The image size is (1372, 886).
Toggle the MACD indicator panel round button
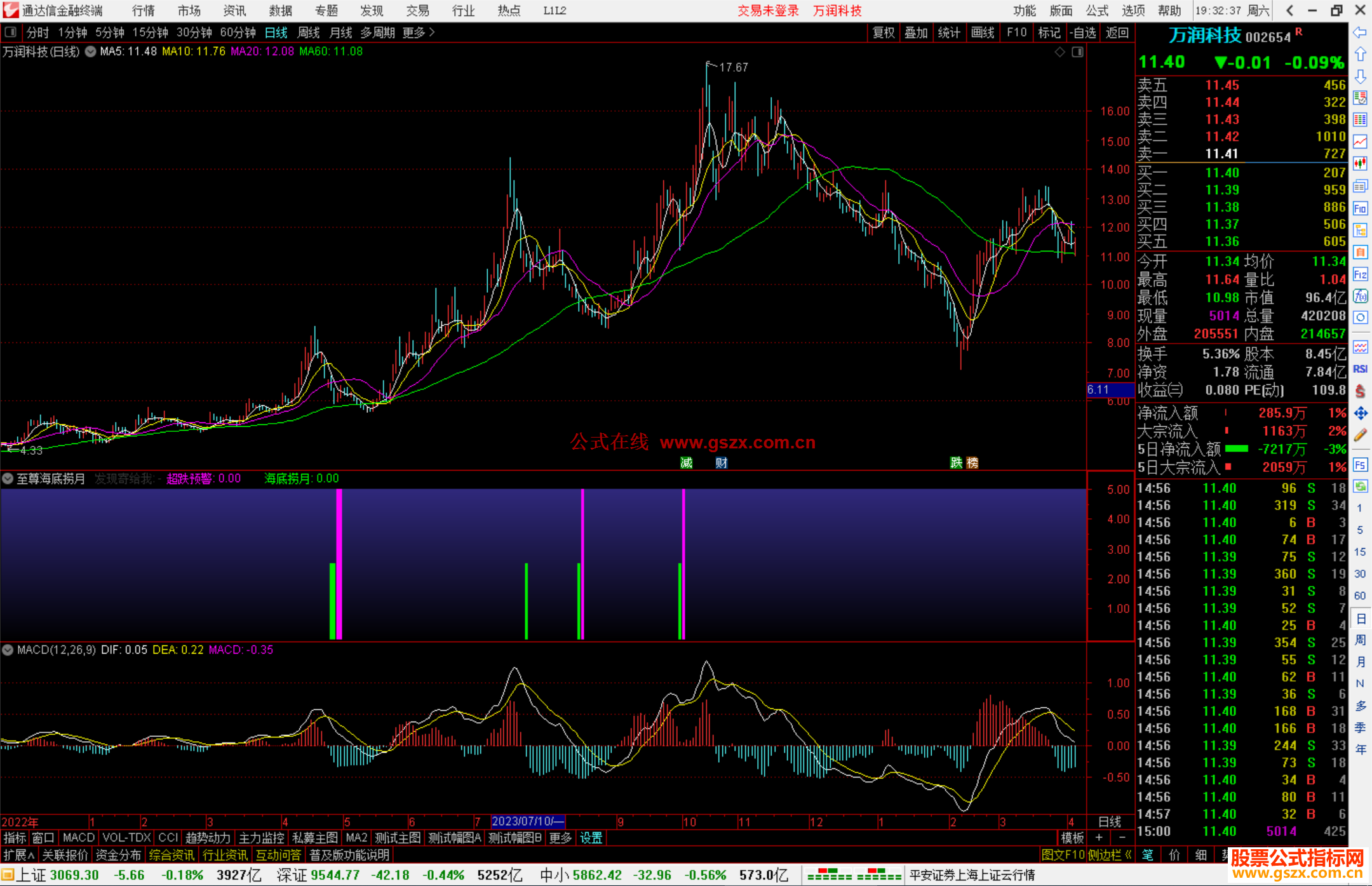[8, 650]
